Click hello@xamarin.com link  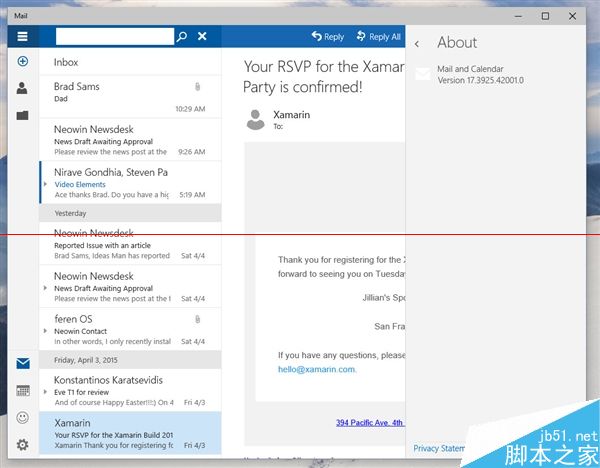pos(317,369)
